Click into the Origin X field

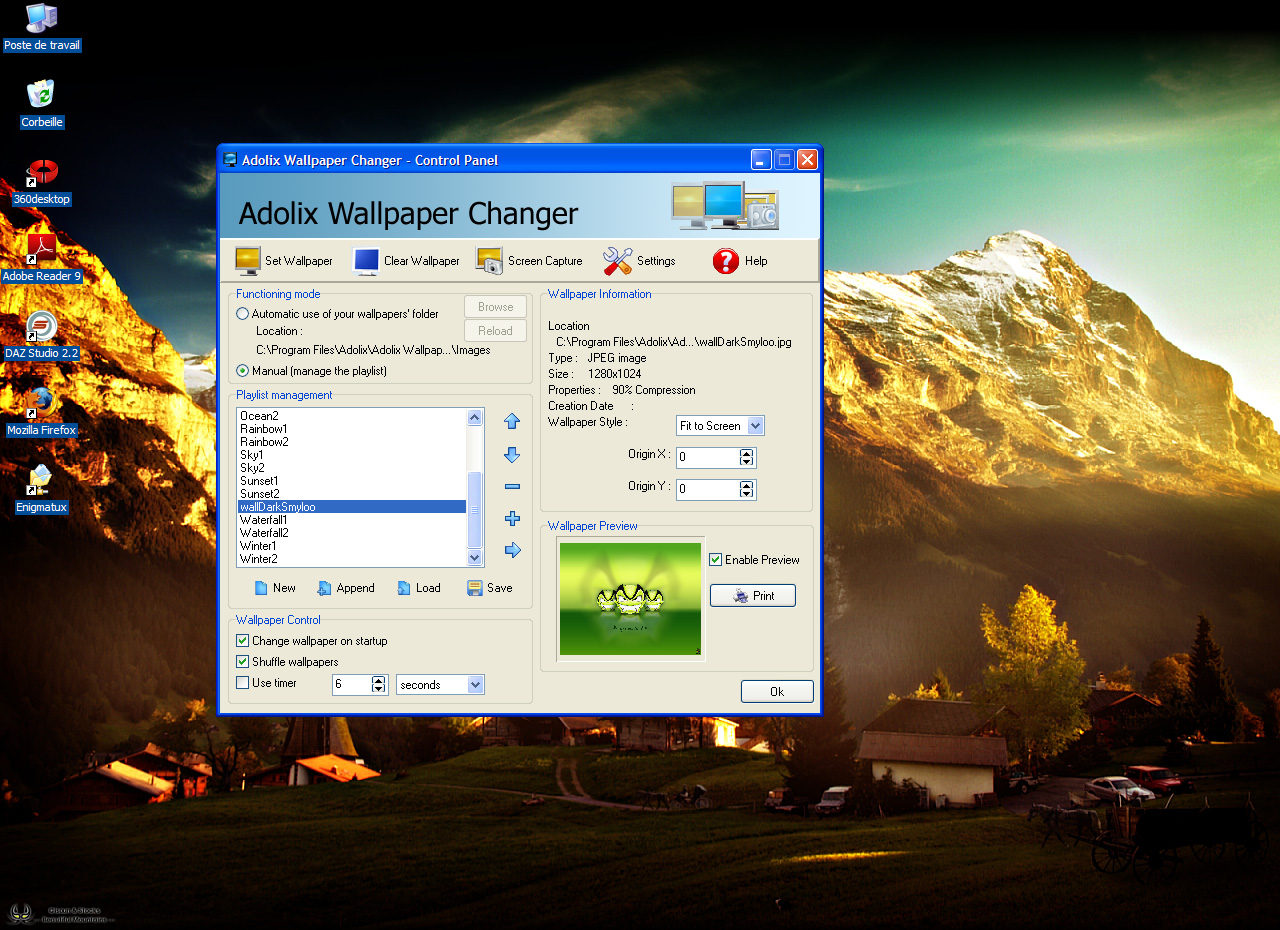708,458
